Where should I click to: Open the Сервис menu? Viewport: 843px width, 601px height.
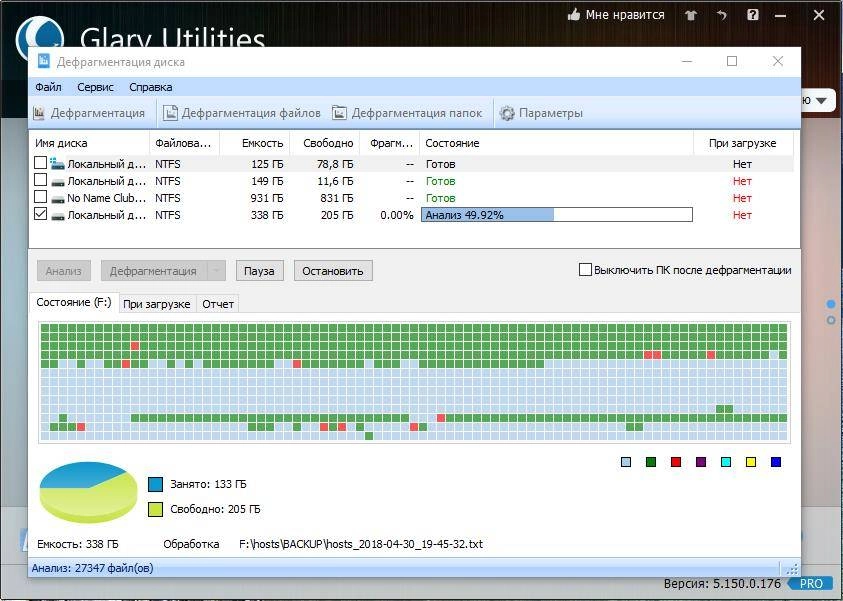(95, 87)
